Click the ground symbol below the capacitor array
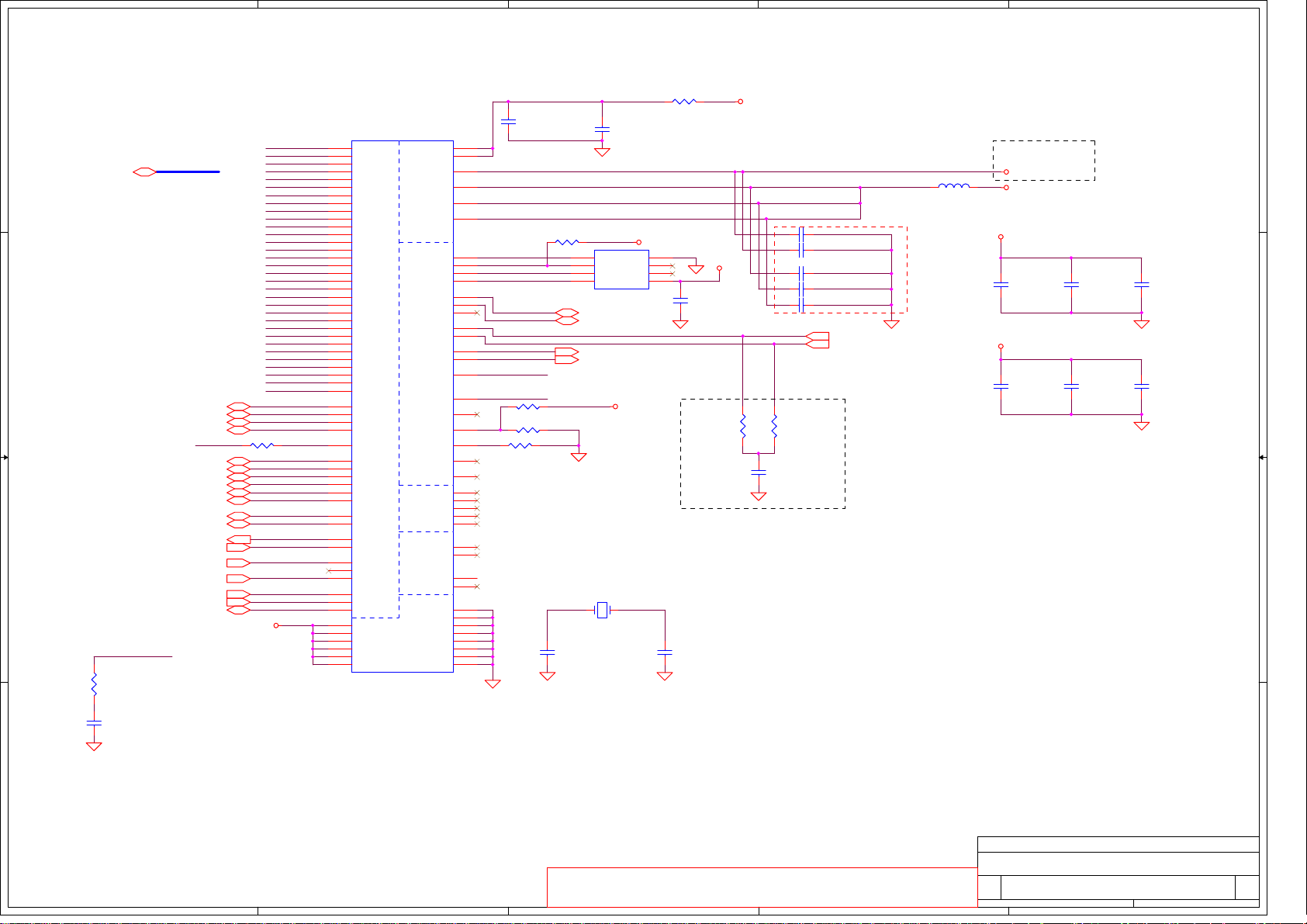This screenshot has width=1307, height=924. point(891,324)
